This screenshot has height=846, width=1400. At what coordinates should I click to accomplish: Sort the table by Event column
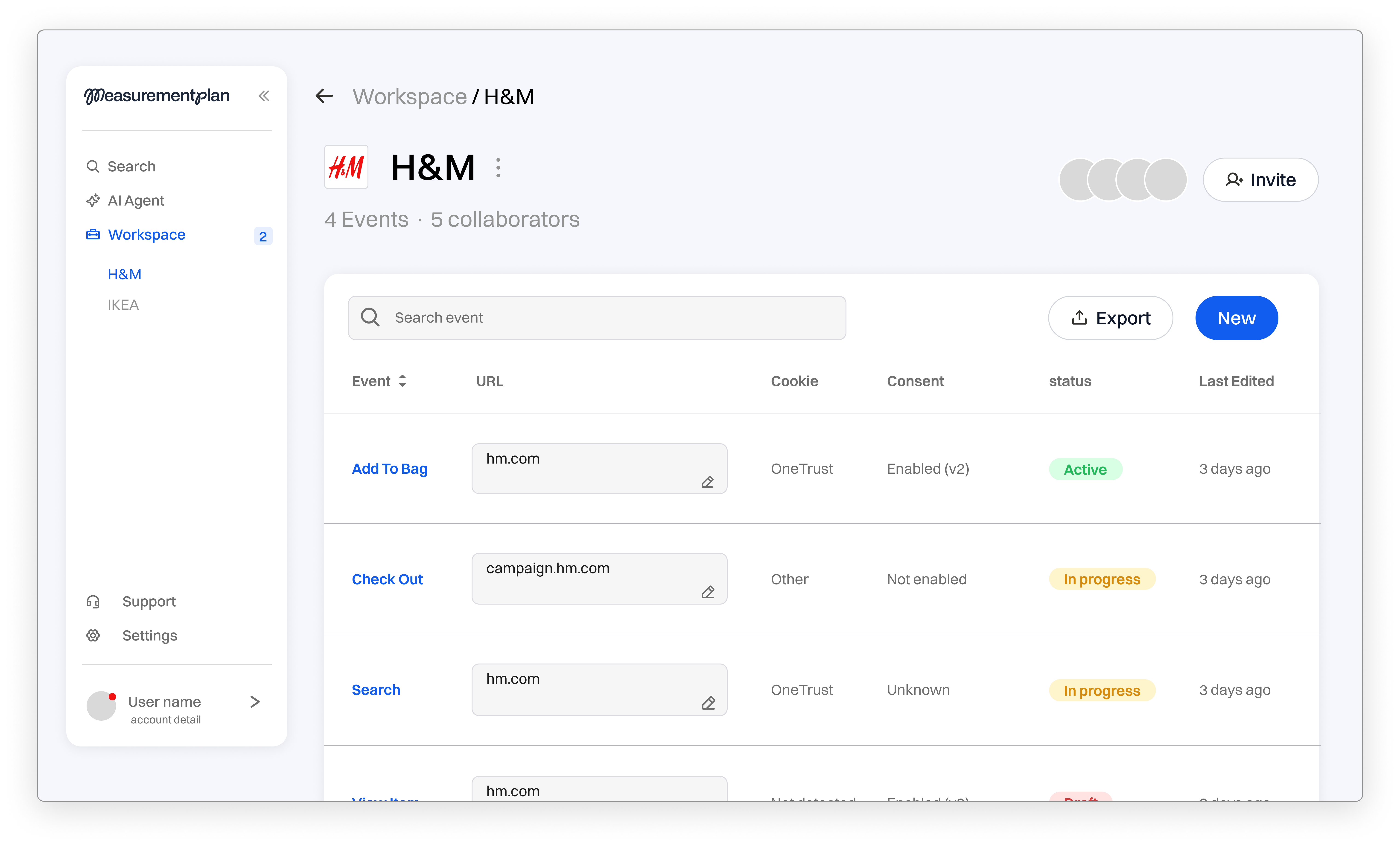tap(402, 381)
